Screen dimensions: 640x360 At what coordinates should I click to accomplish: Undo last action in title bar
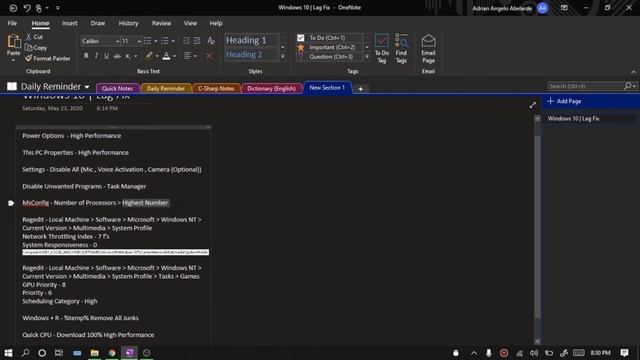[x=27, y=8]
